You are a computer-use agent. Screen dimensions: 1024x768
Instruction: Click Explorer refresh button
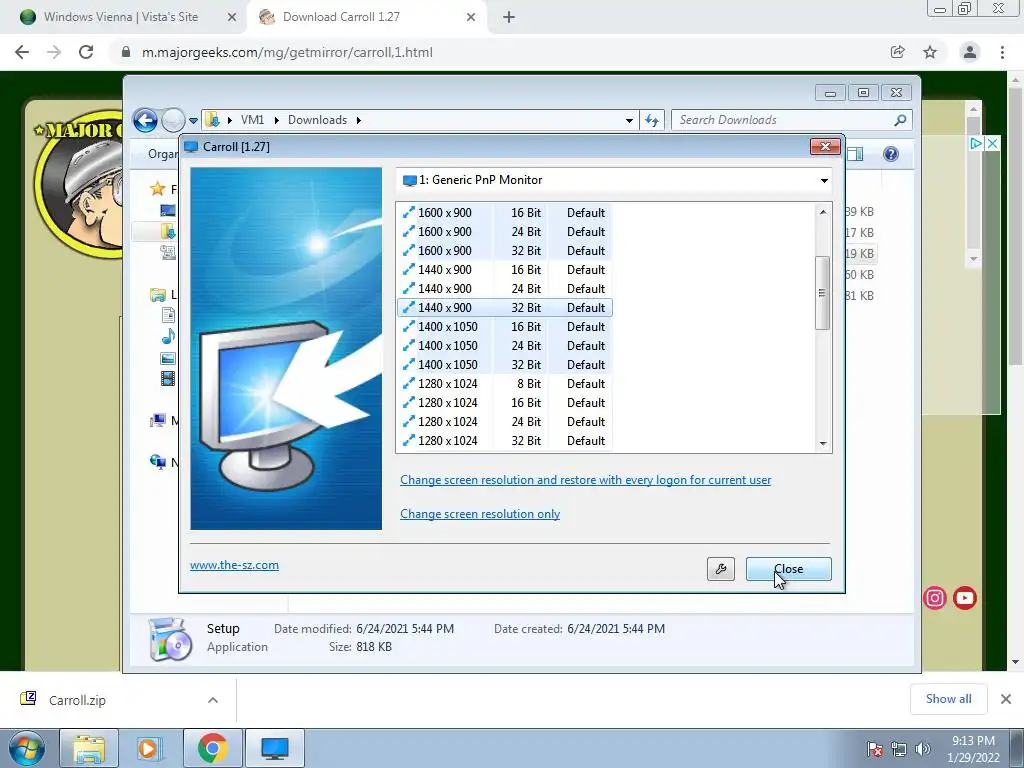[x=652, y=120]
